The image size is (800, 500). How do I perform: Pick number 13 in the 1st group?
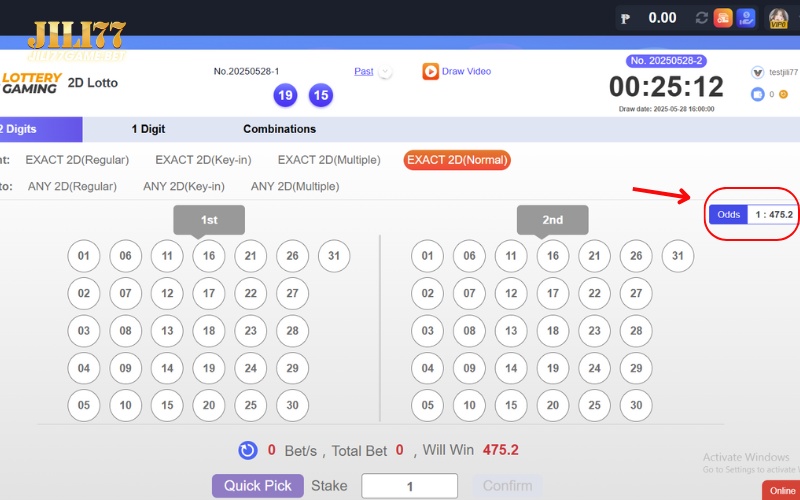click(167, 331)
